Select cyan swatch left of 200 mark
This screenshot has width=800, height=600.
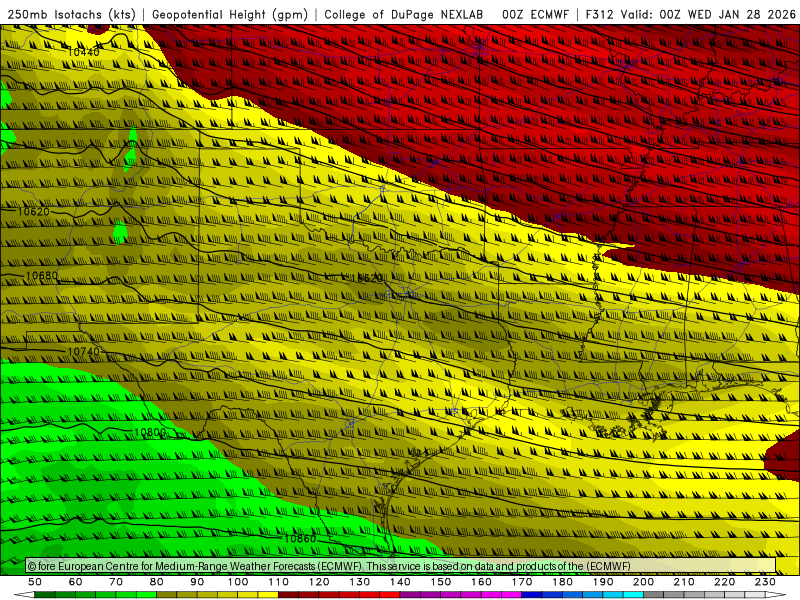pos(634,595)
